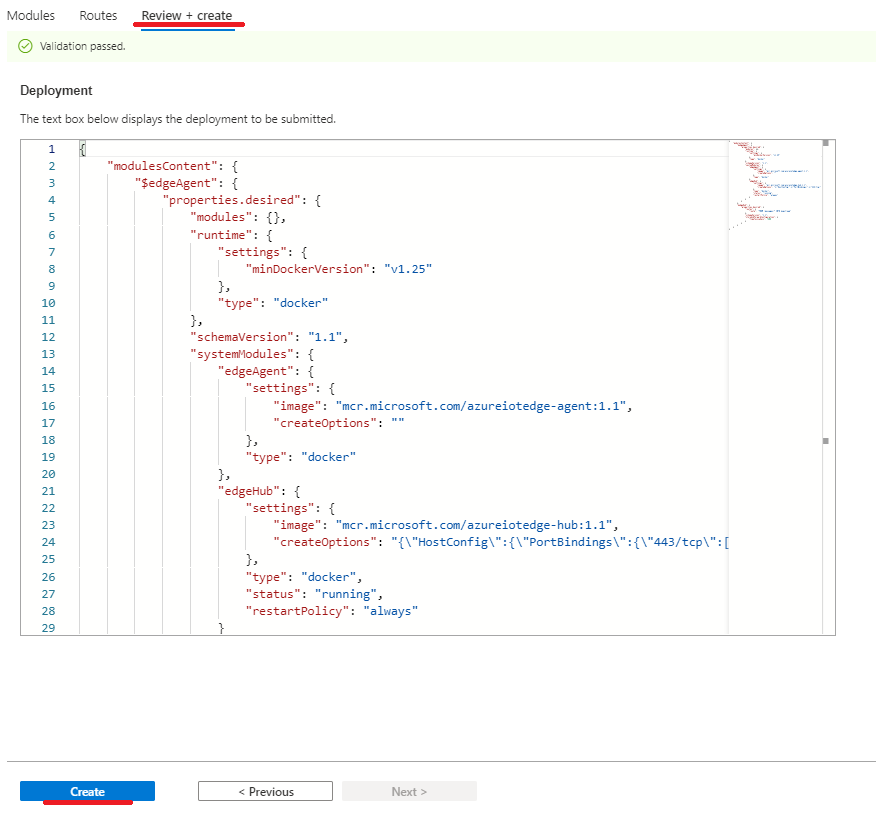Click the "schemaVersion" key
Image resolution: width=876 pixels, height=815 pixels.
tap(242, 337)
